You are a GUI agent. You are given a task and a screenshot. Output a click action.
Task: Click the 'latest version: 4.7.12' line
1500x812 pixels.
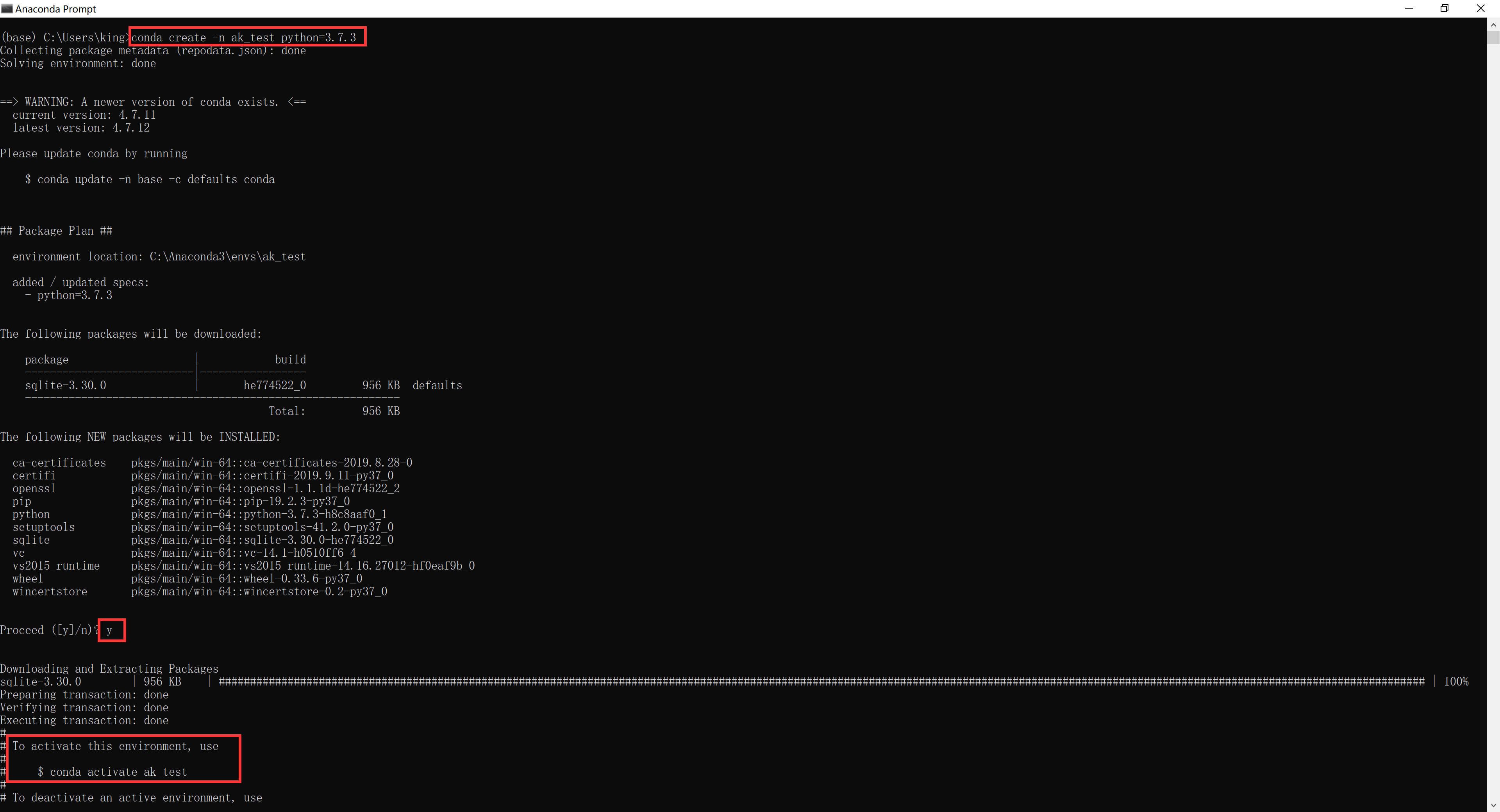coord(81,128)
